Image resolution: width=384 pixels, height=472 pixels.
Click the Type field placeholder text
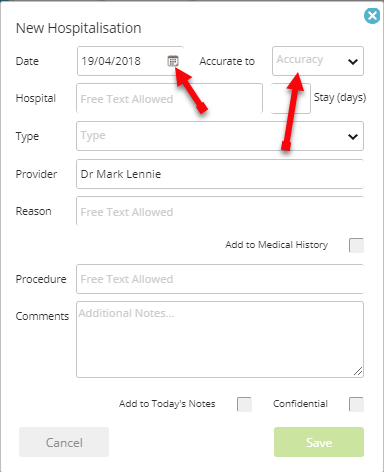click(93, 136)
